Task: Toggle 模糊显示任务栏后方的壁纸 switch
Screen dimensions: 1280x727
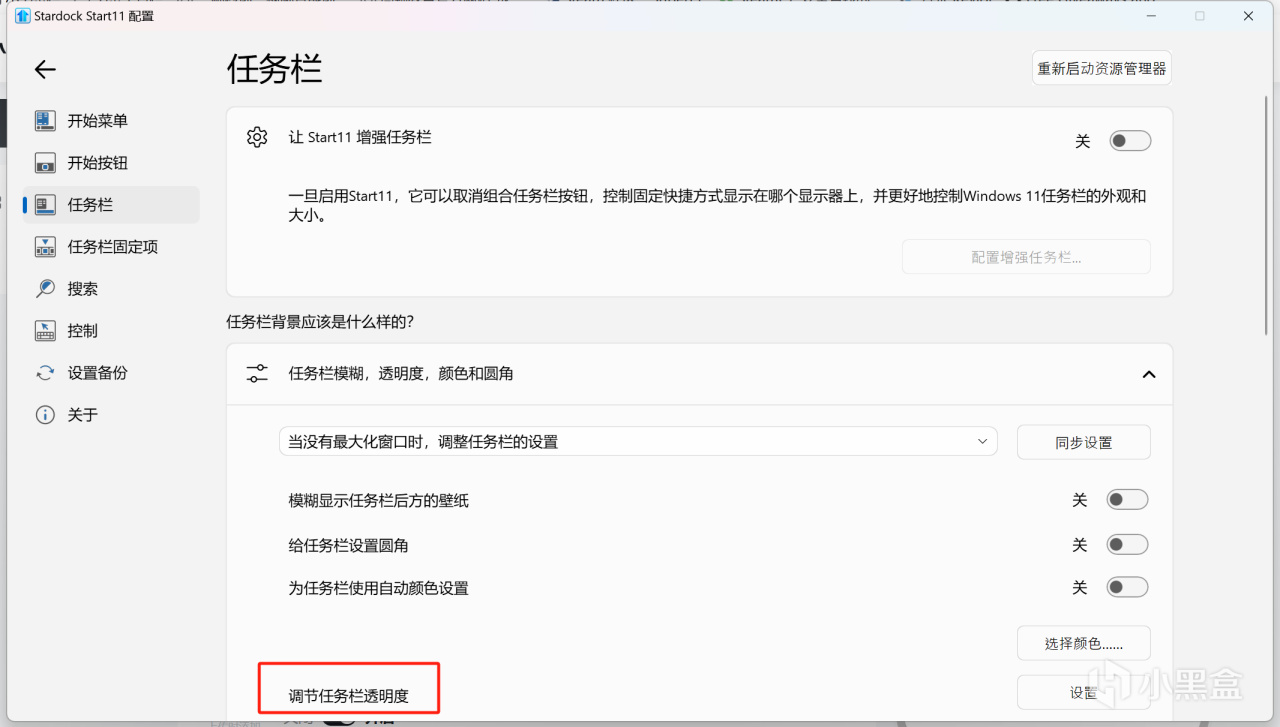Action: click(x=1127, y=500)
